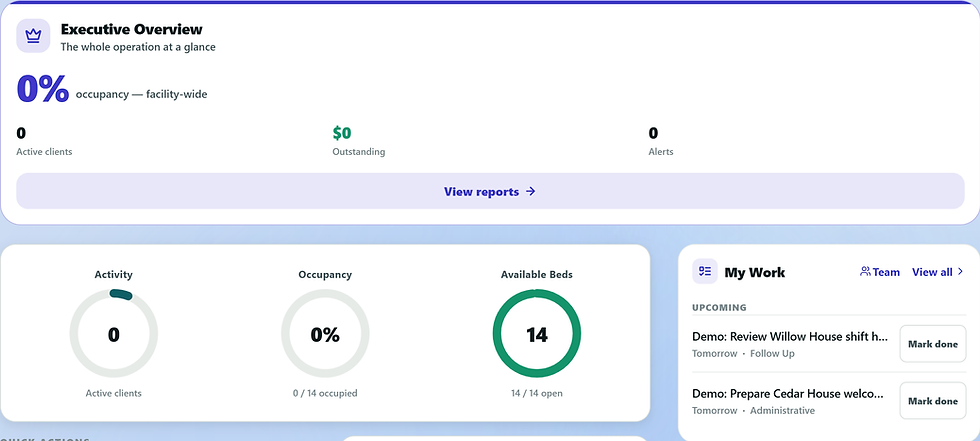
Task: Click the UPCOMING section label
Action: point(719,307)
